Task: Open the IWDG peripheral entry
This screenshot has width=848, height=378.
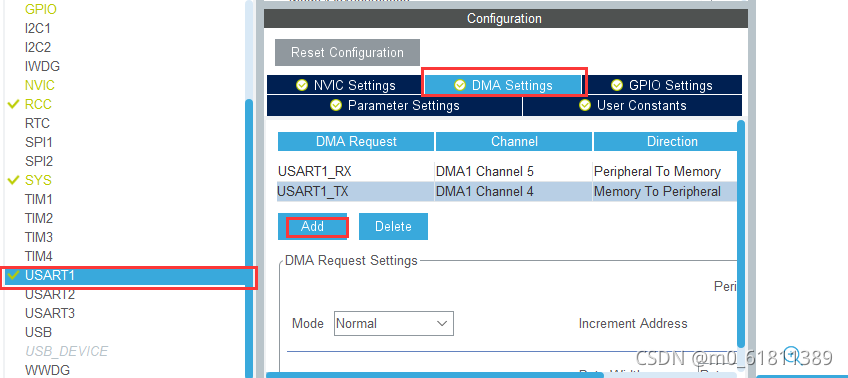Action: coord(42,66)
